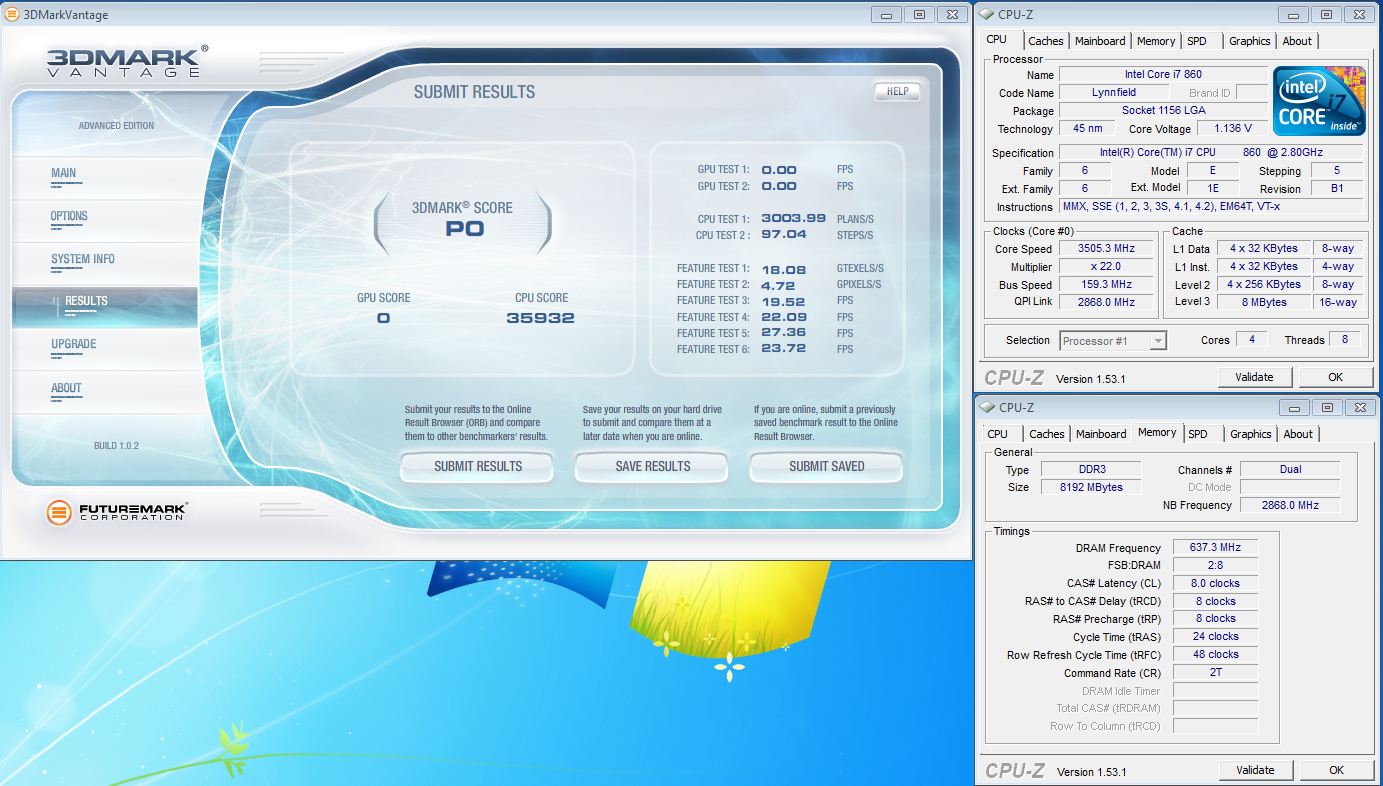Click the Bus Speed value 159.3 MHz
1383x786 pixels.
pyautogui.click(x=1107, y=285)
